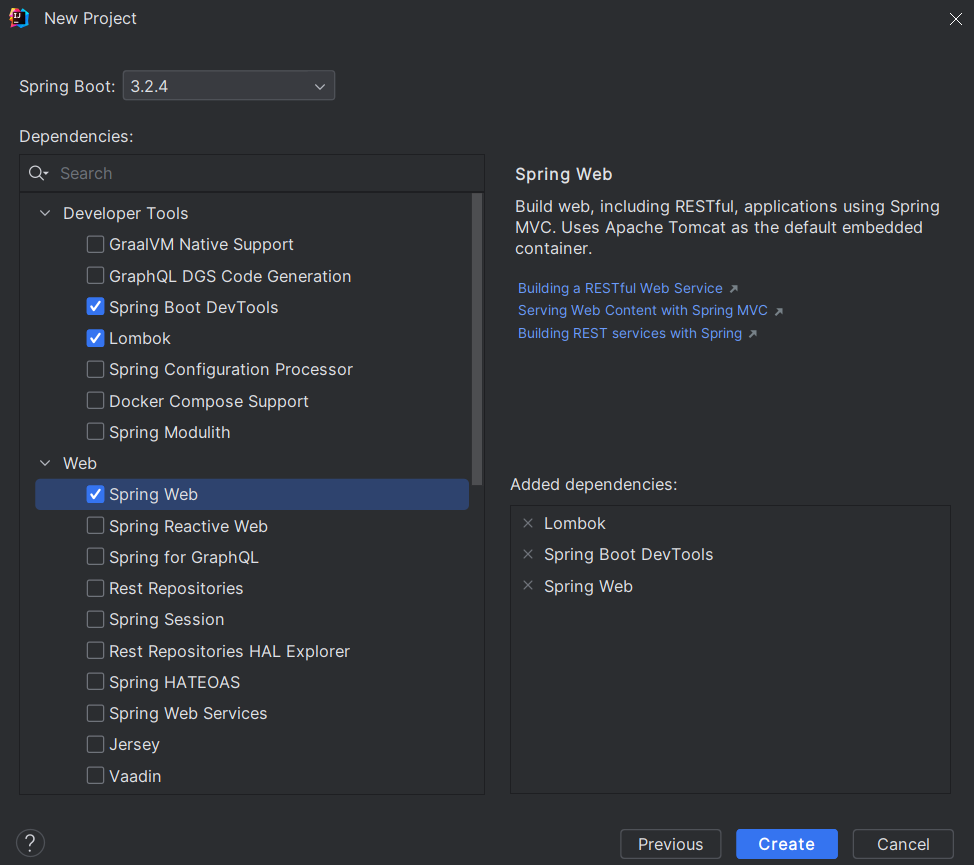Open Building a RESTful Web Service link
974x865 pixels.
coord(620,288)
